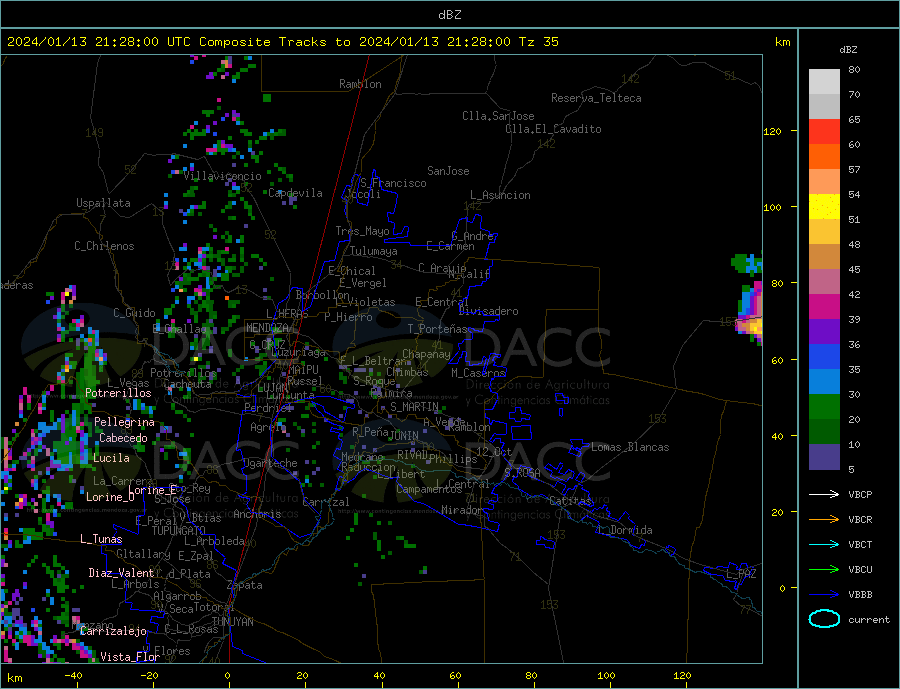Click the Clla.El_Cavadito place label

click(553, 129)
